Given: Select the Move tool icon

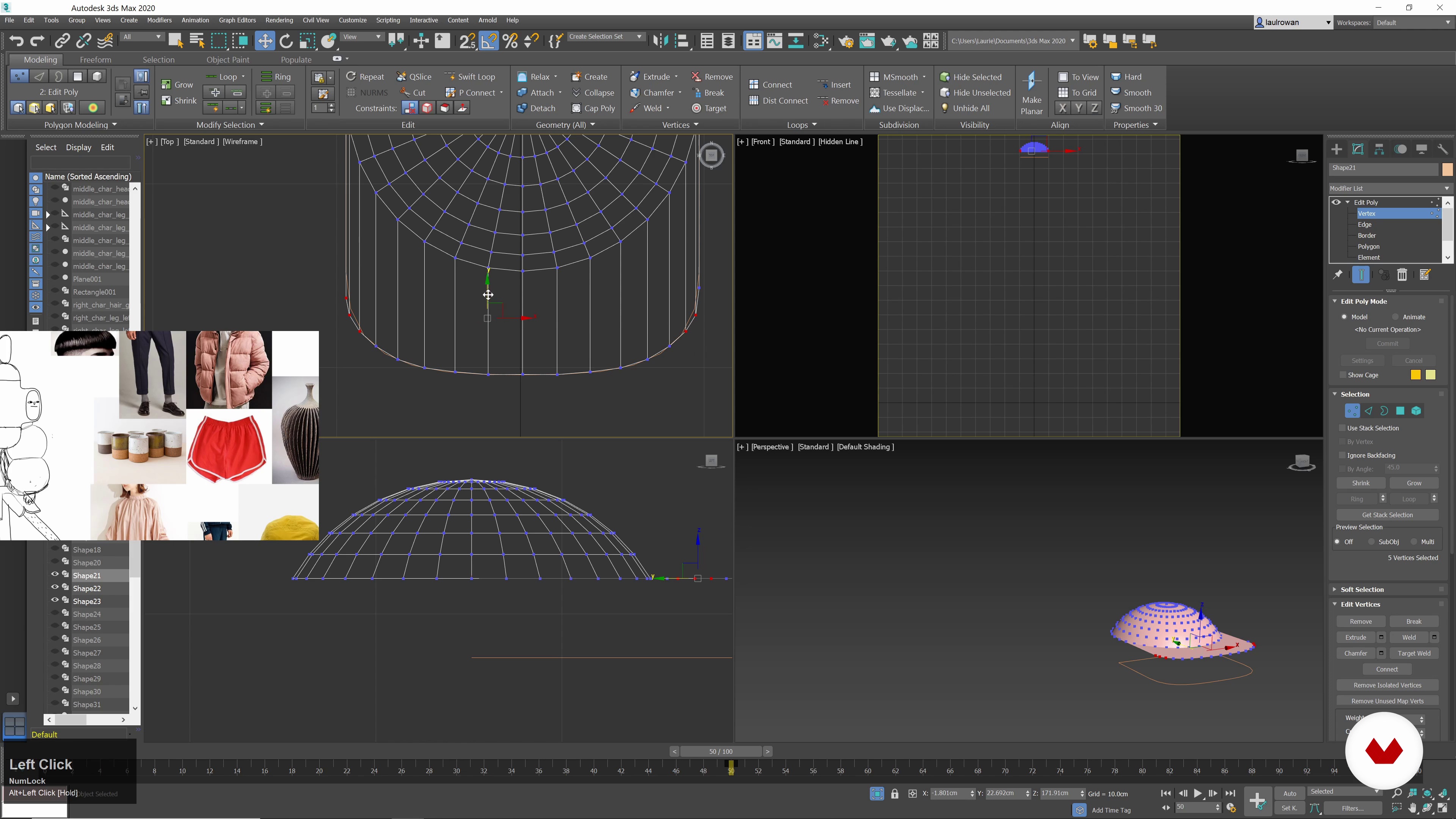Looking at the screenshot, I should click(x=264, y=41).
